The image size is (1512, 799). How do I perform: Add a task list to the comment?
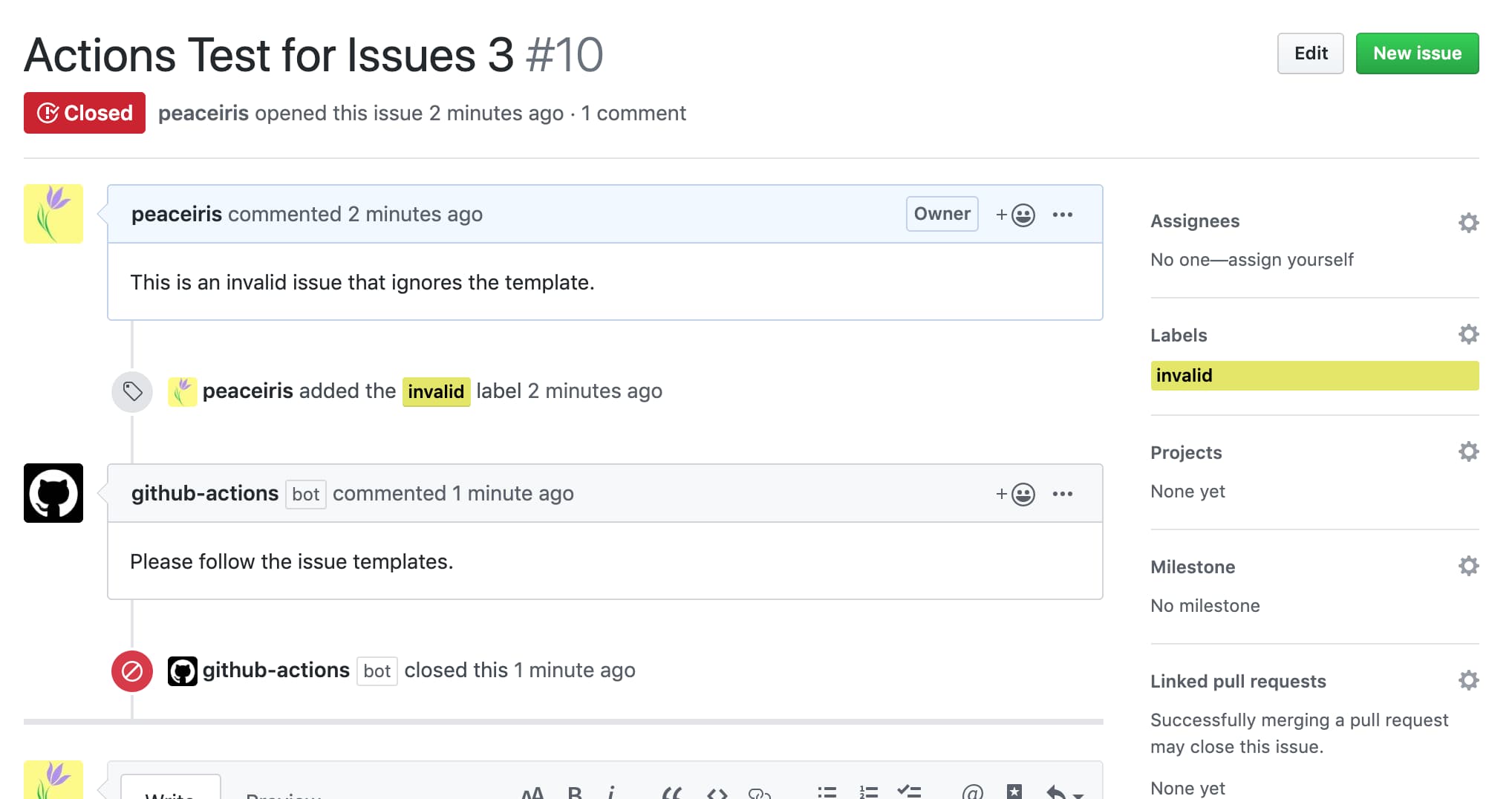pos(909,792)
